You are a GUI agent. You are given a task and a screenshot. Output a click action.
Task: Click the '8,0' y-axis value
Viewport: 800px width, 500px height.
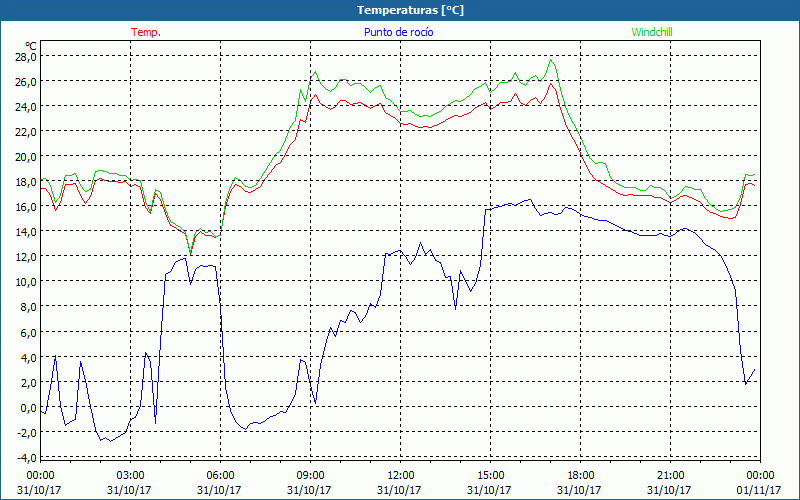click(29, 307)
